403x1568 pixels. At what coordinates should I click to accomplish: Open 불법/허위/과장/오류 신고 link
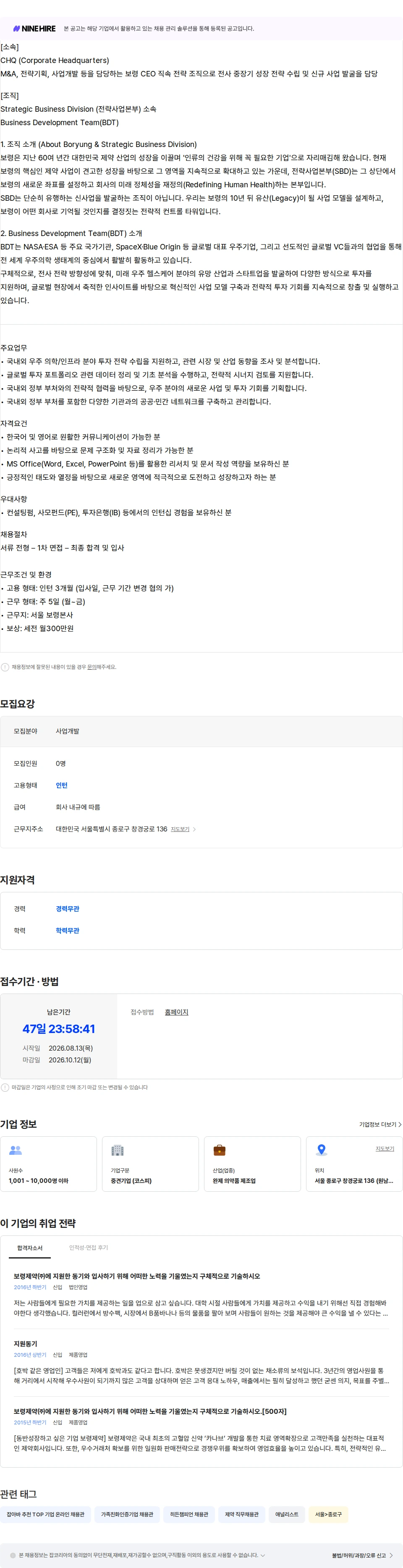coord(362,1555)
